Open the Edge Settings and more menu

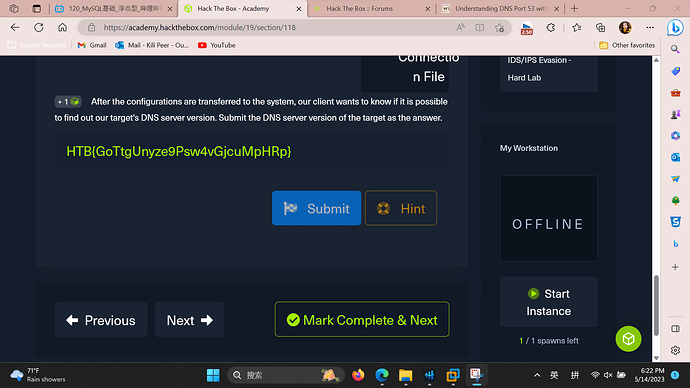pos(650,28)
